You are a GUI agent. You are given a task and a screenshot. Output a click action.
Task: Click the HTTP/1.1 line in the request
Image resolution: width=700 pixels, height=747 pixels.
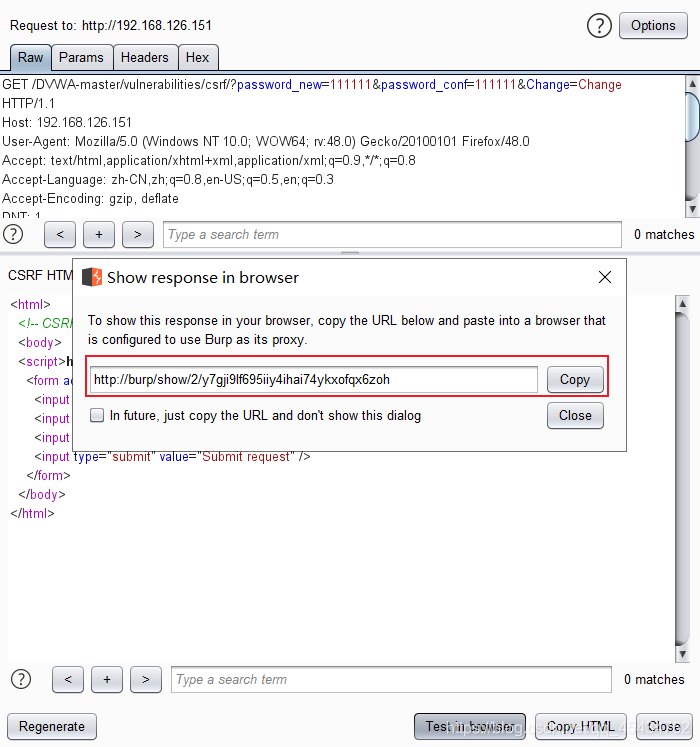click(x=29, y=103)
